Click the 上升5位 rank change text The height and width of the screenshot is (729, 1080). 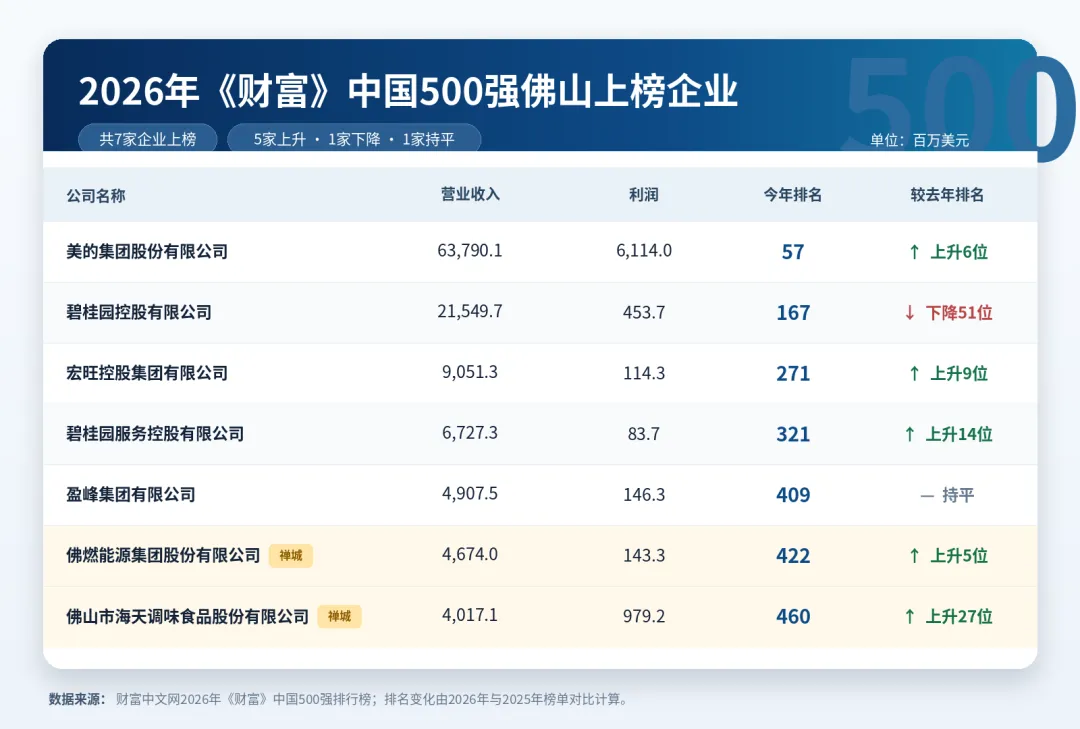959,555
